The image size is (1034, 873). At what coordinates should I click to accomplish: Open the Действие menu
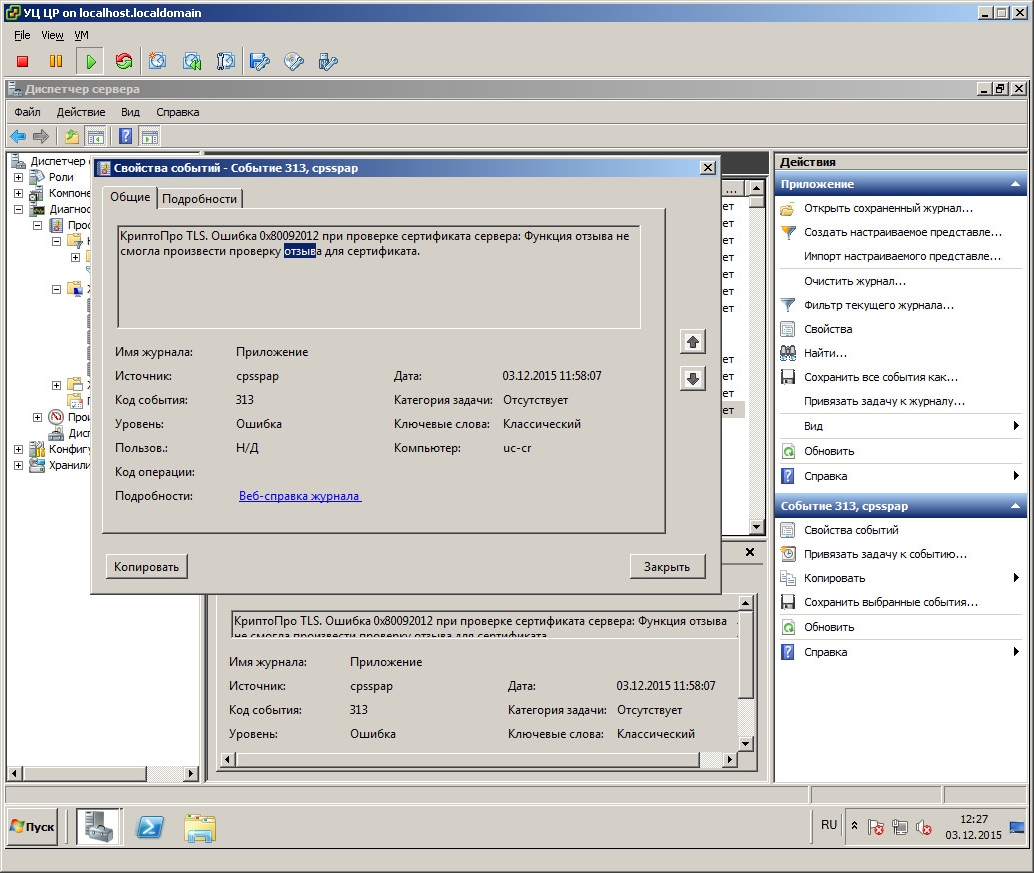click(81, 112)
